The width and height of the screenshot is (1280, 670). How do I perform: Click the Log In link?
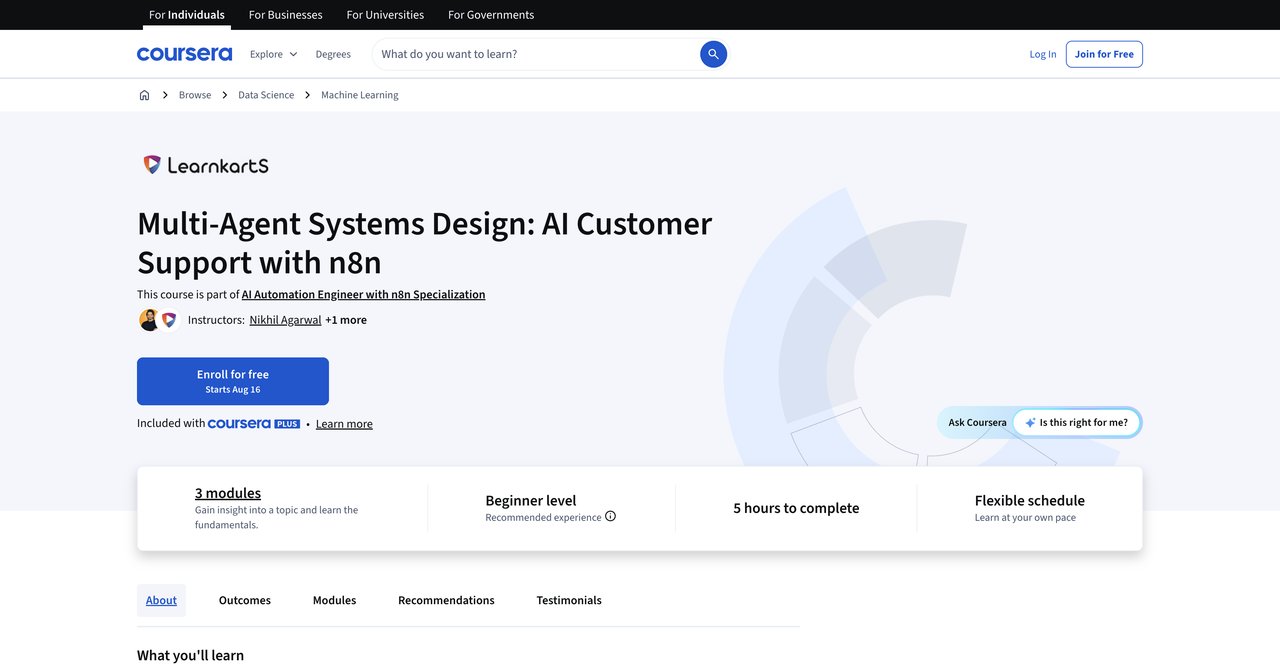point(1043,54)
